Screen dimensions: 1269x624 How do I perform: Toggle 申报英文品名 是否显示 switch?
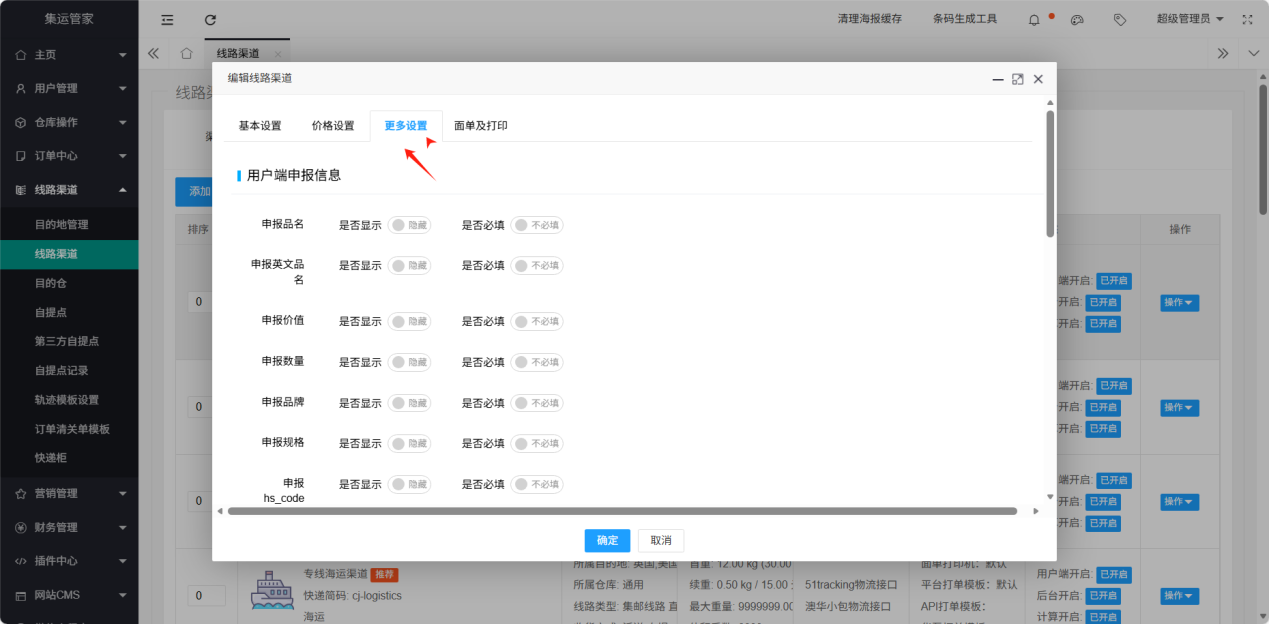[x=409, y=265]
